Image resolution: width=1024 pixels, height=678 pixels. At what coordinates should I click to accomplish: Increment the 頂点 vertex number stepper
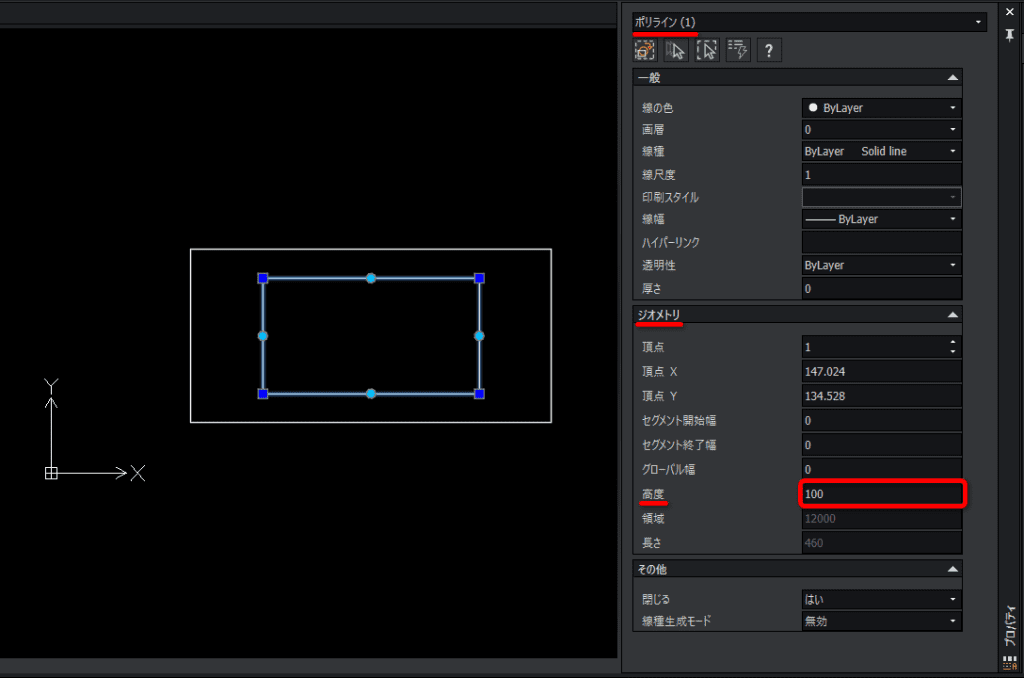tap(953, 342)
